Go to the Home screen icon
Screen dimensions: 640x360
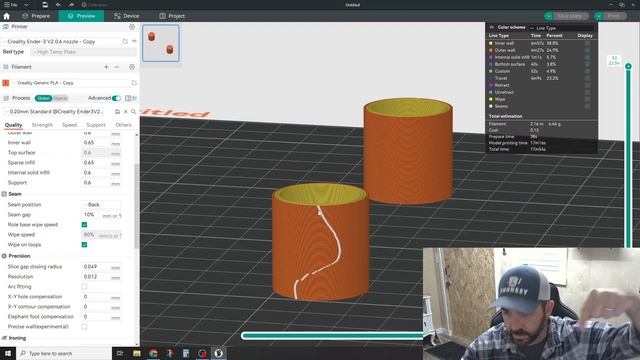[x=7, y=16]
